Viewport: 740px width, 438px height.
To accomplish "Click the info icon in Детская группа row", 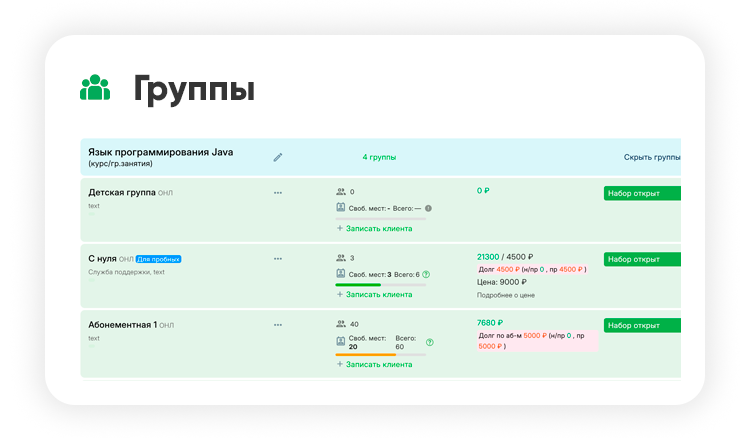I will [x=427, y=208].
